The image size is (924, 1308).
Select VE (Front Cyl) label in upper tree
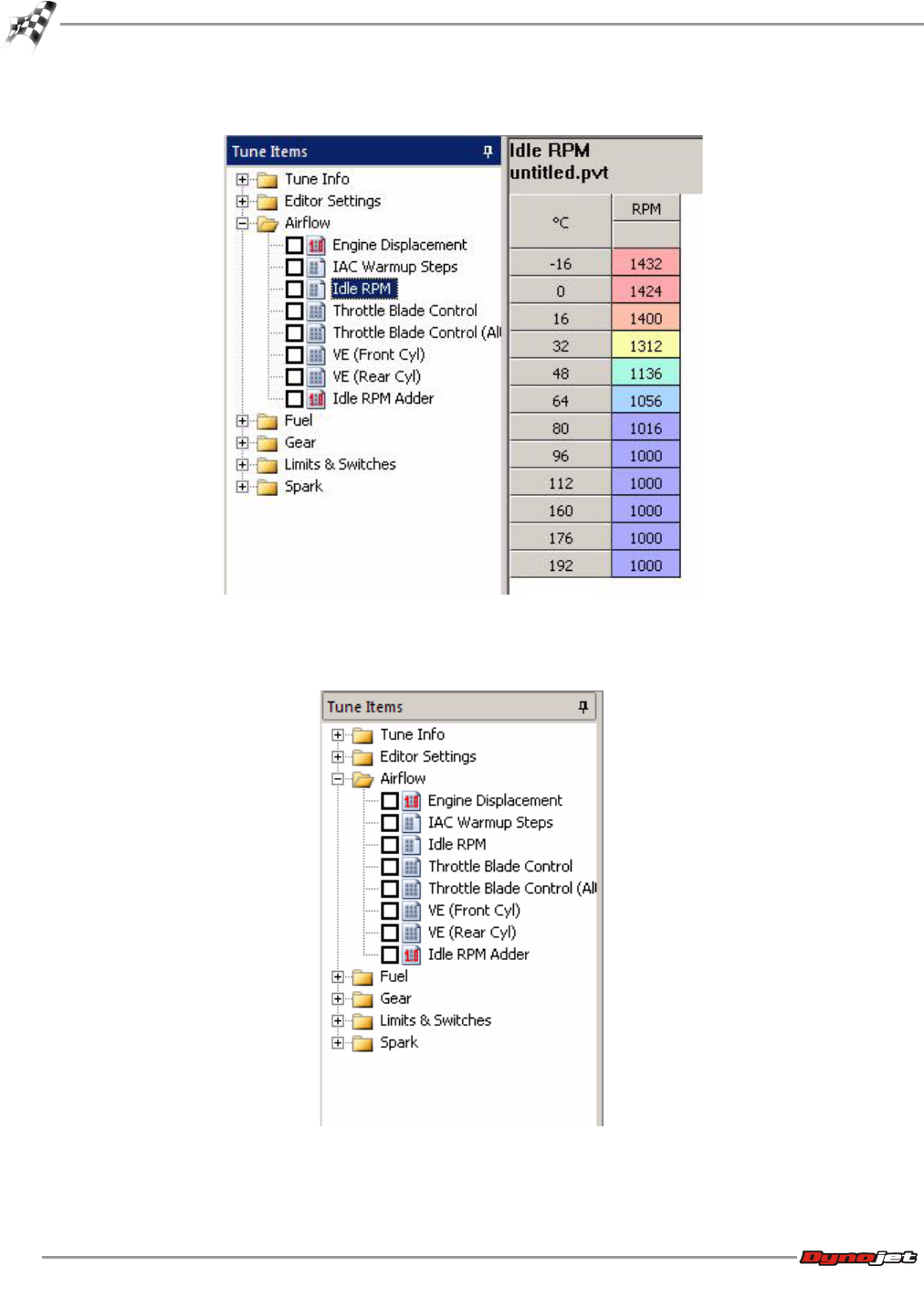378,354
